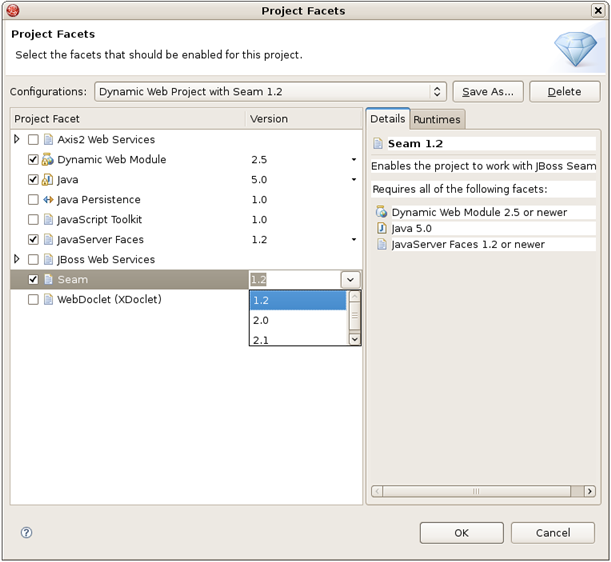Screen dimensions: 611x562
Task: Open the Java version dropdown arrow
Action: pos(353,180)
